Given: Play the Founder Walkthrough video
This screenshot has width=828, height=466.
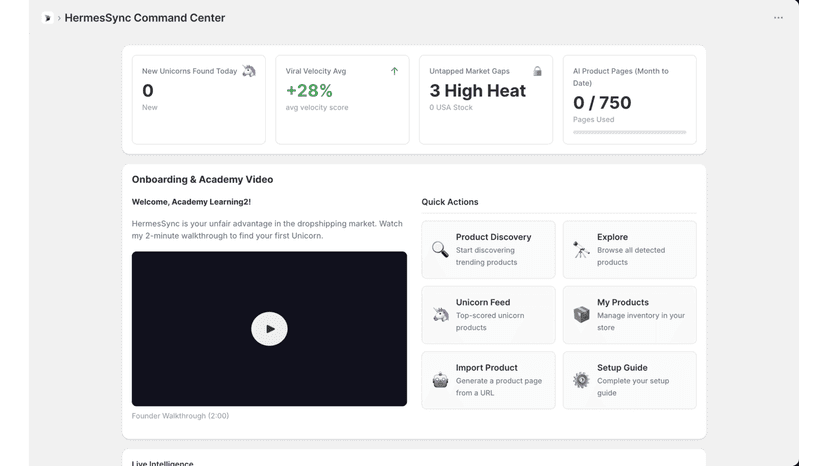Looking at the screenshot, I should (x=269, y=329).
